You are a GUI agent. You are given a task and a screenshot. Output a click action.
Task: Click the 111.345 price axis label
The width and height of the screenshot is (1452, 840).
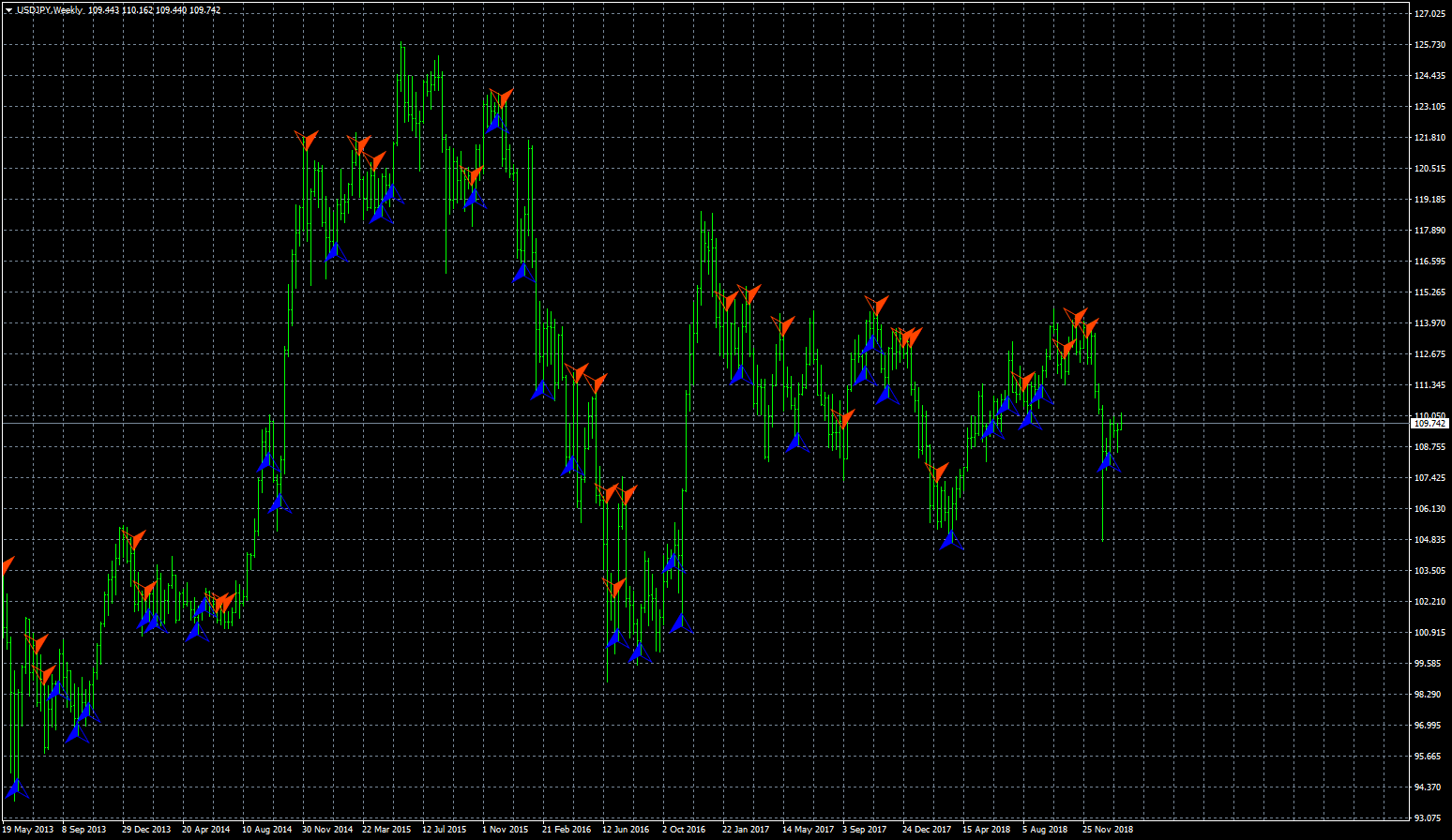coord(1429,385)
